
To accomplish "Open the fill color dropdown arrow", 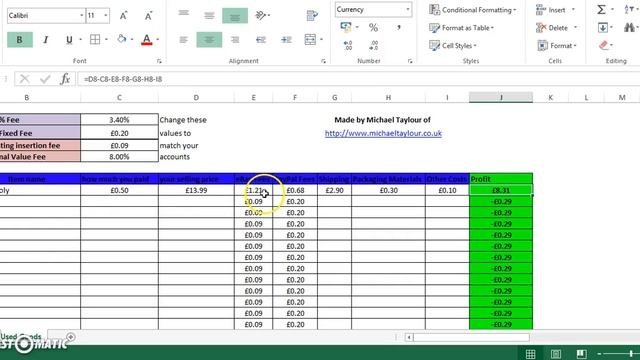I will (132, 40).
